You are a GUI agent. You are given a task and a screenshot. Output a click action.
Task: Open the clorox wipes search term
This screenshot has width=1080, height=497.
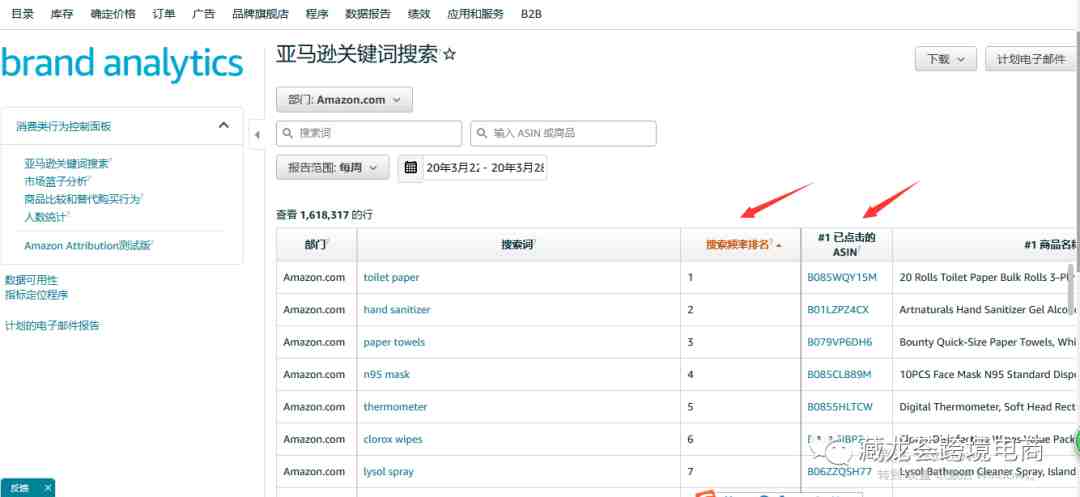click(393, 439)
